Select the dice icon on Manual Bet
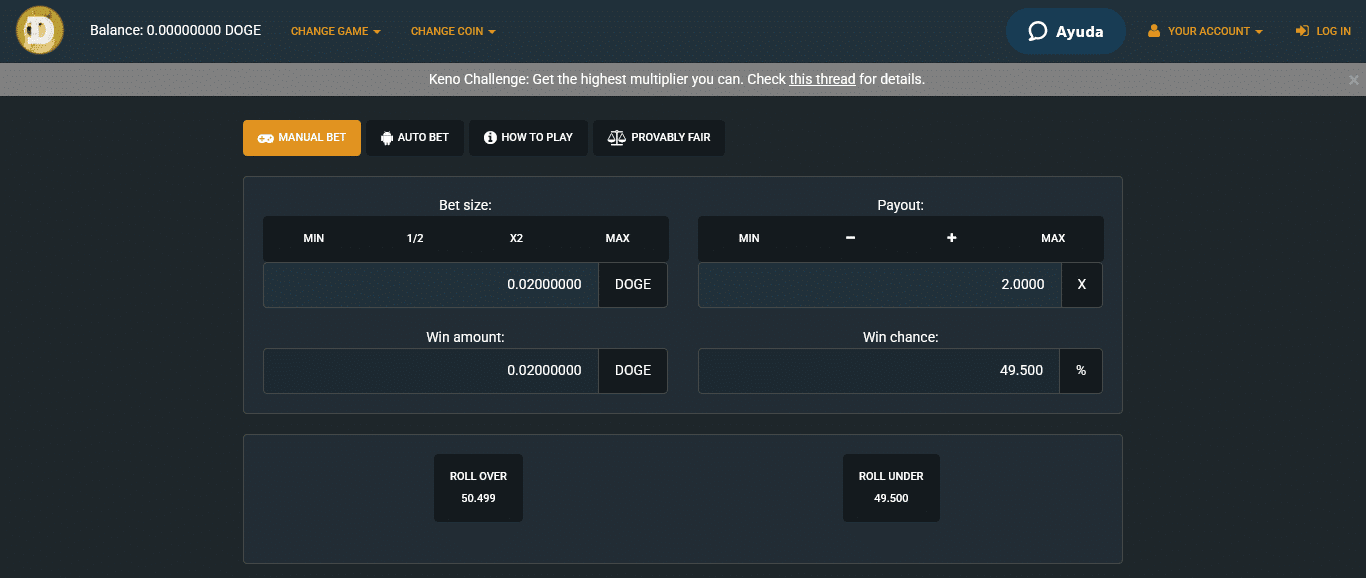The image size is (1366, 578). tap(263, 137)
